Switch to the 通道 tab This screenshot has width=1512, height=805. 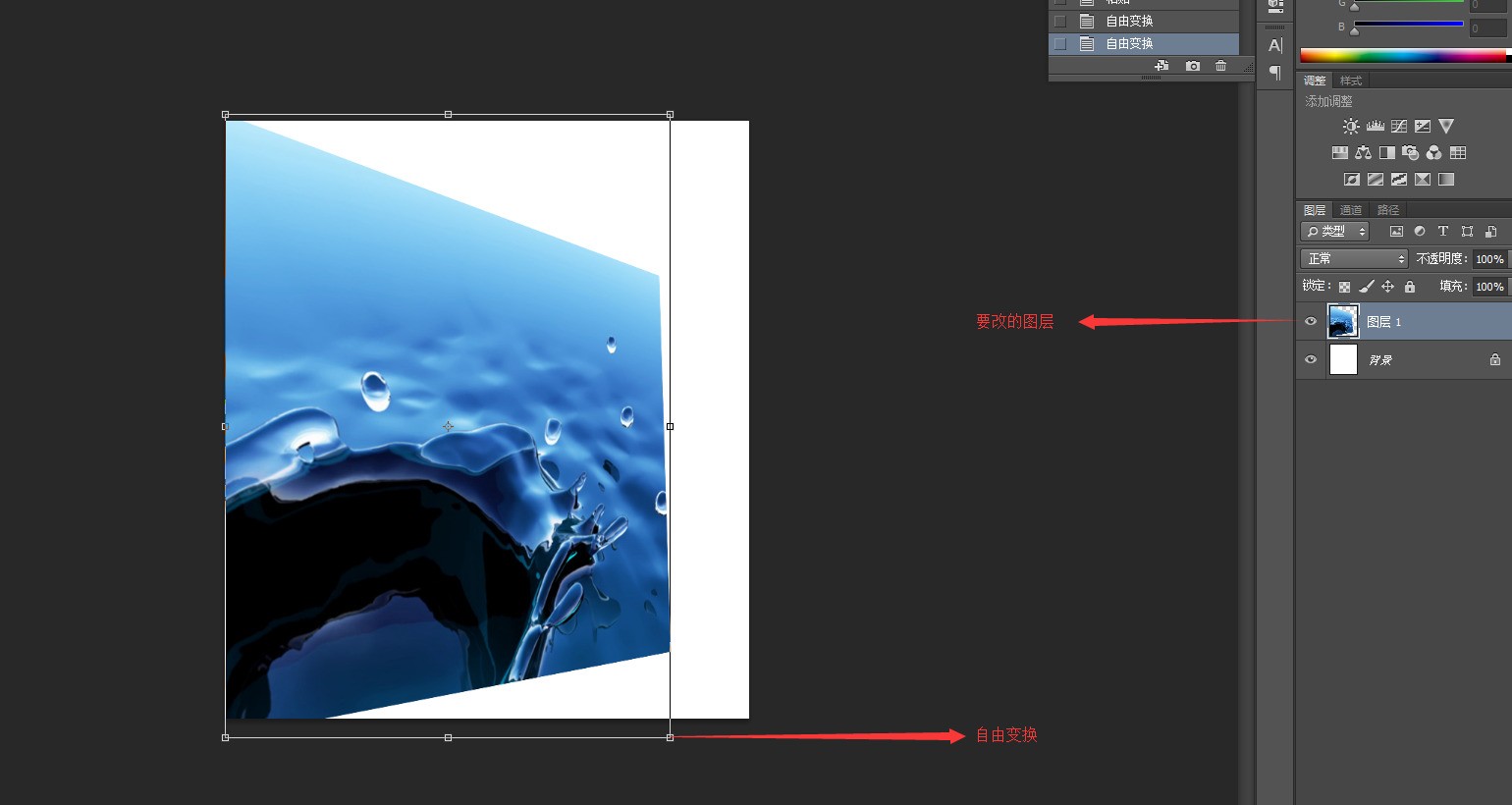(x=1351, y=210)
